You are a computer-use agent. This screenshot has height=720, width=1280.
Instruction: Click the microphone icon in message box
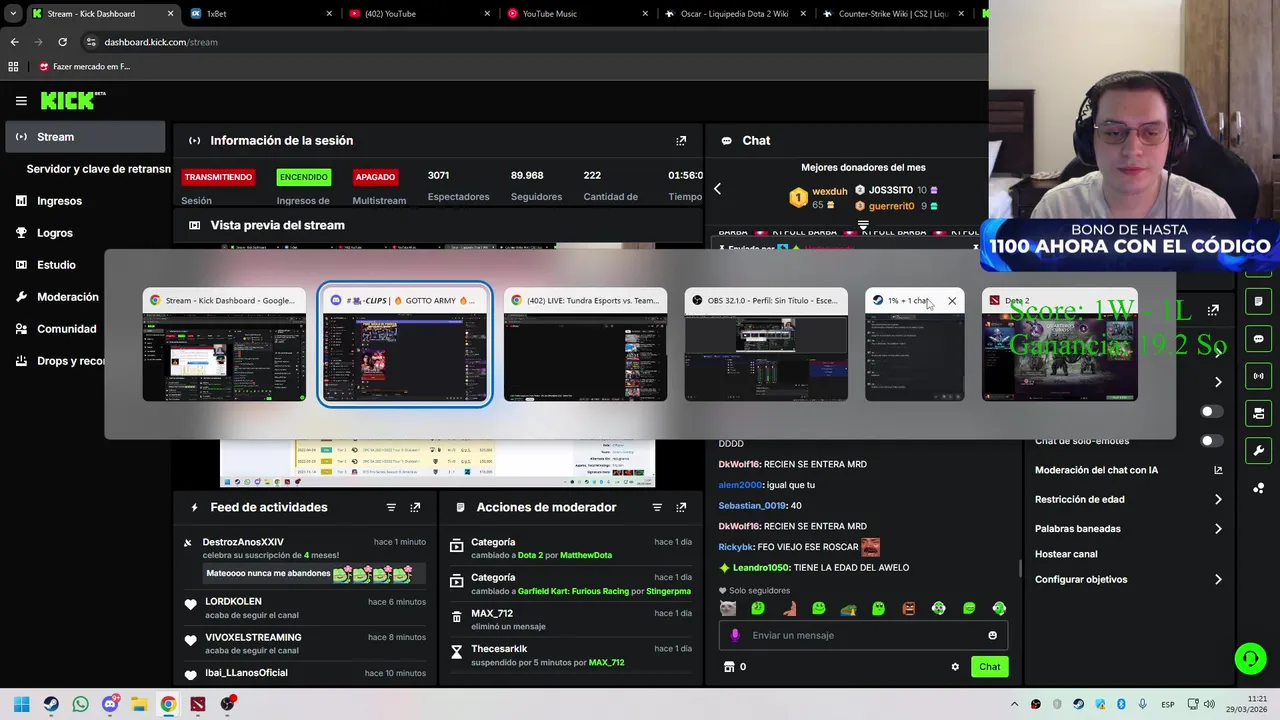(x=735, y=635)
